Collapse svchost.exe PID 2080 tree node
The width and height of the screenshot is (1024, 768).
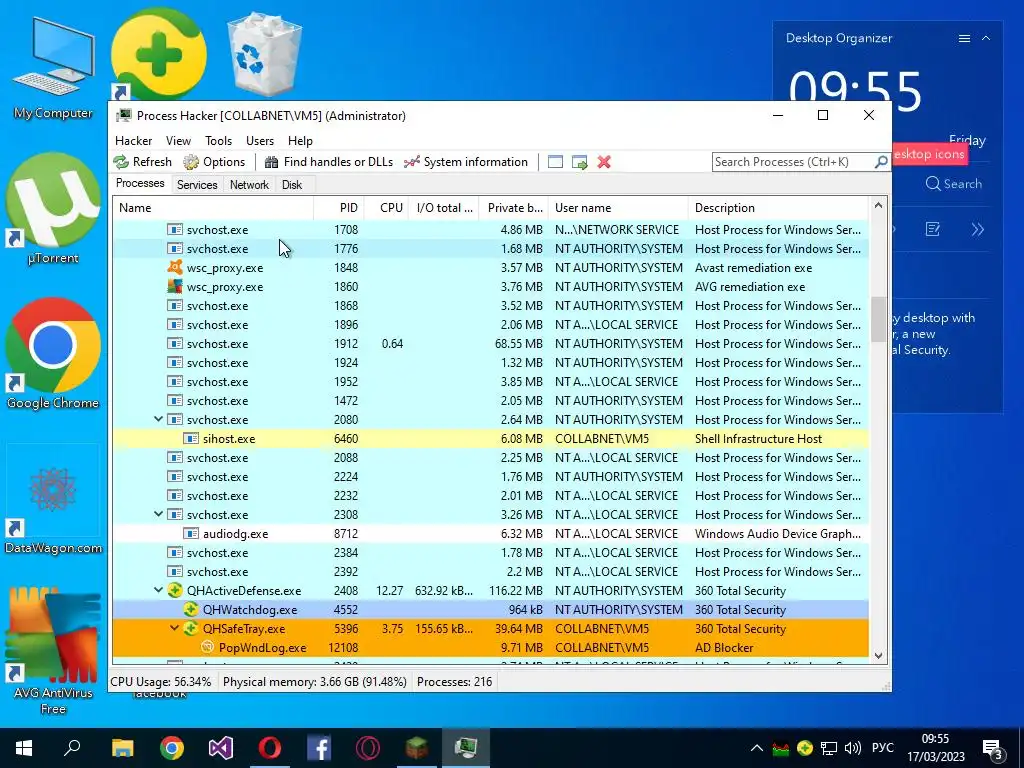158,419
